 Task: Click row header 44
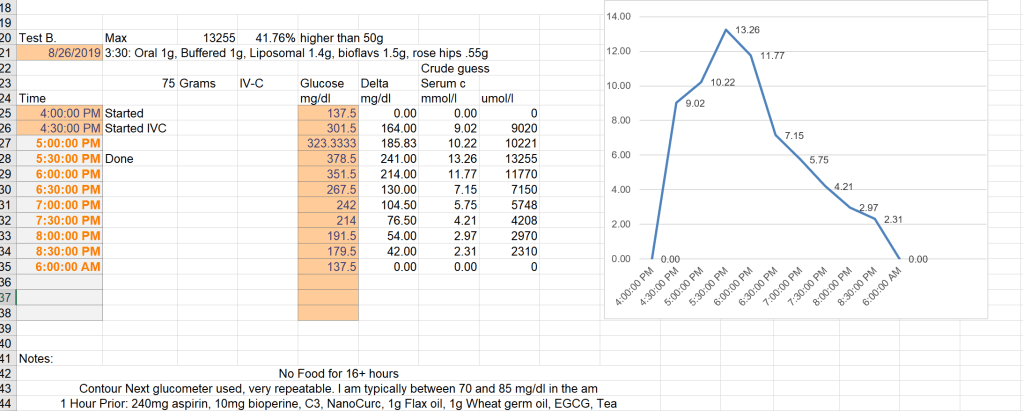(x=6, y=403)
